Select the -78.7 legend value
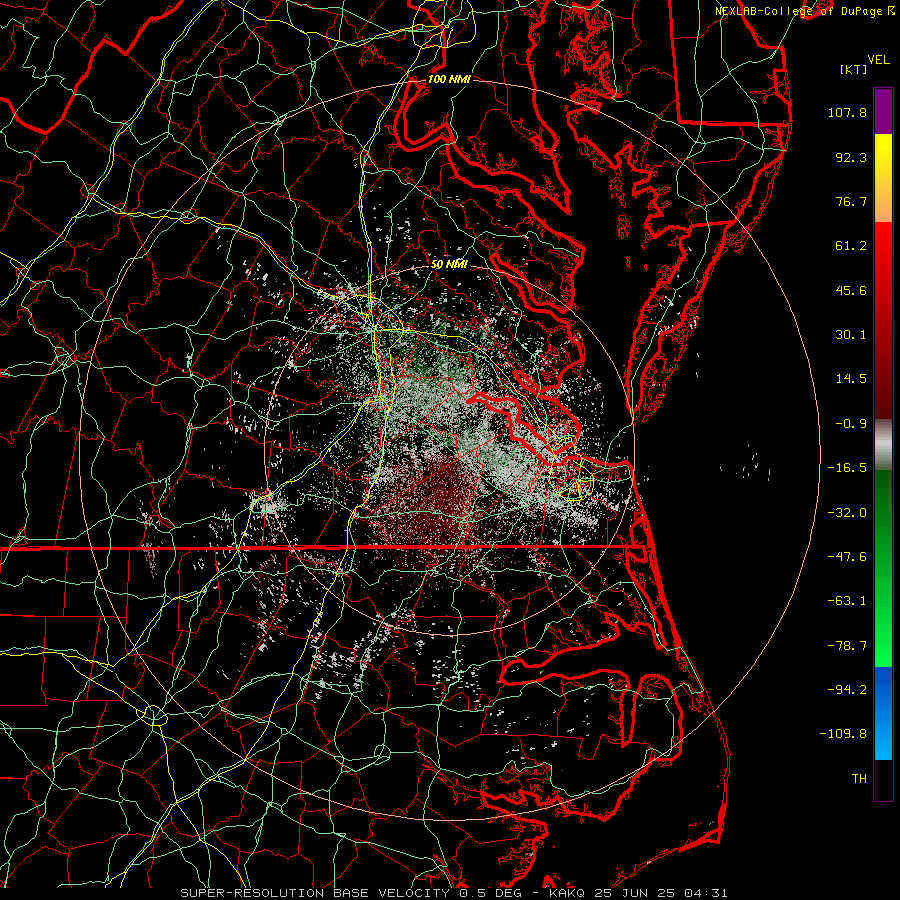The width and height of the screenshot is (900, 900). (x=847, y=646)
